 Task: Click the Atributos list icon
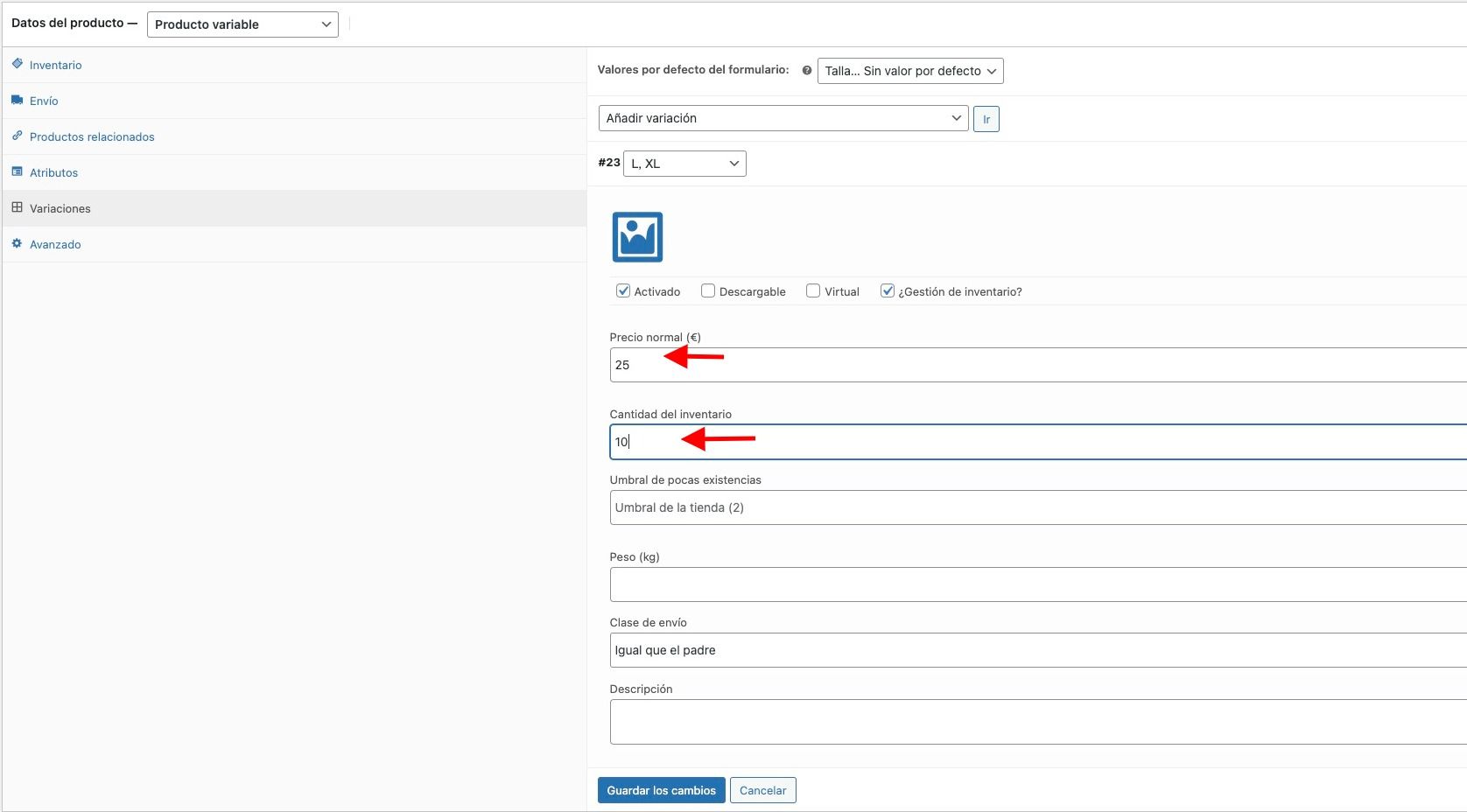[x=17, y=171]
